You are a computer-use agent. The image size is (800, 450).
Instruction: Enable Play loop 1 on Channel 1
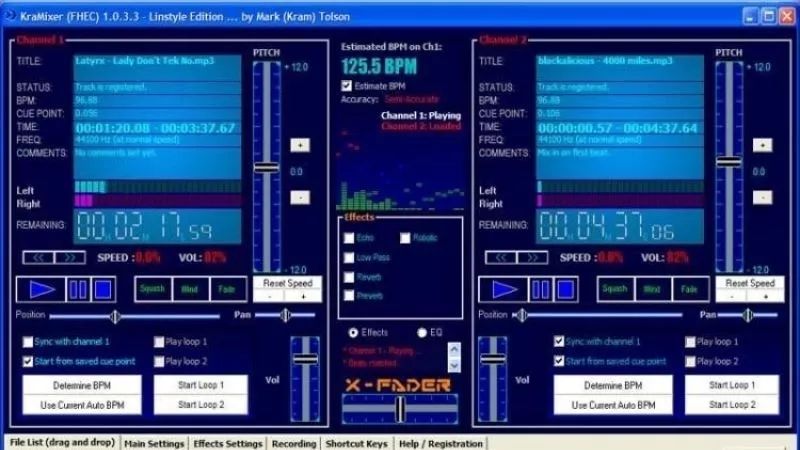pos(159,342)
